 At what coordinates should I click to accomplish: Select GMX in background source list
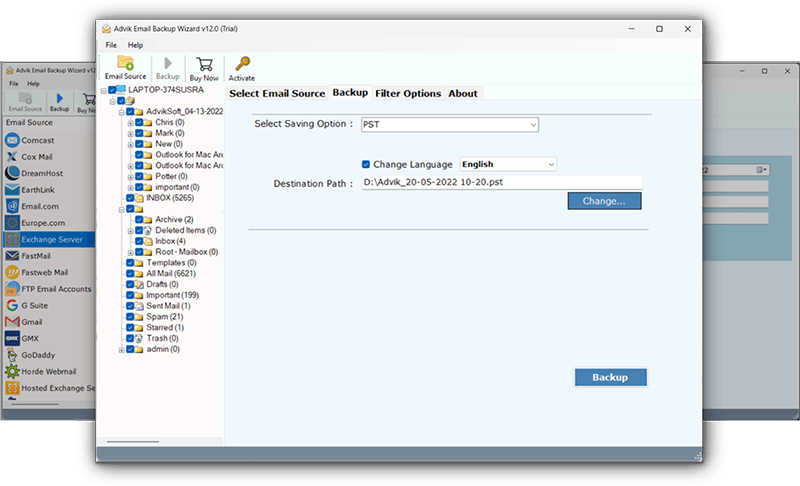coord(30,338)
